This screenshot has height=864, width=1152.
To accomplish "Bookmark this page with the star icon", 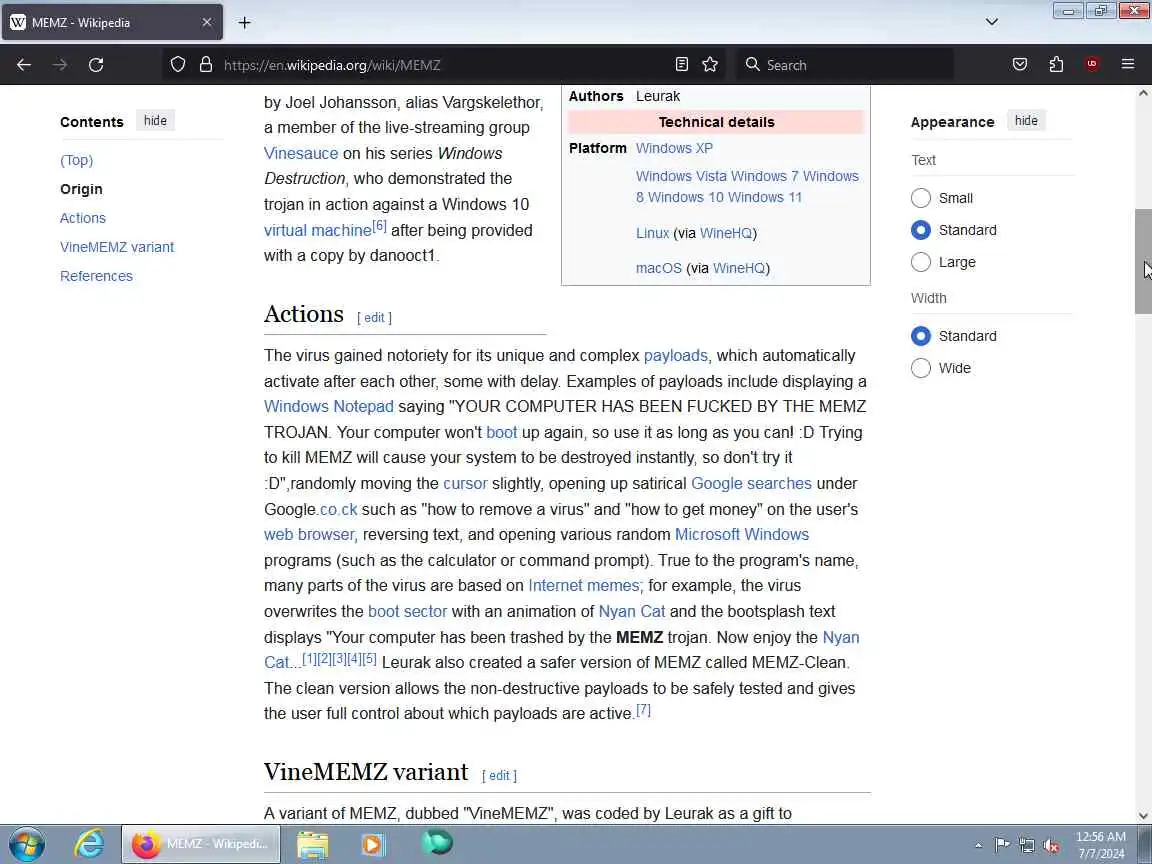I will tap(710, 65).
